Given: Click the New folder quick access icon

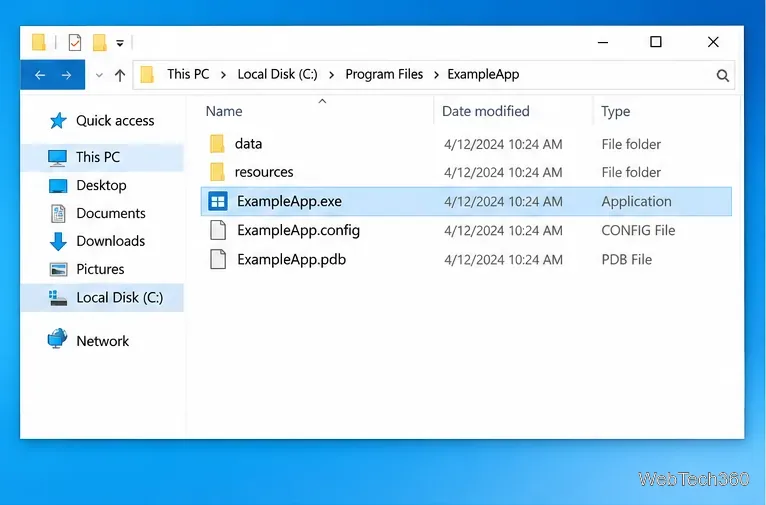Looking at the screenshot, I should [100, 42].
